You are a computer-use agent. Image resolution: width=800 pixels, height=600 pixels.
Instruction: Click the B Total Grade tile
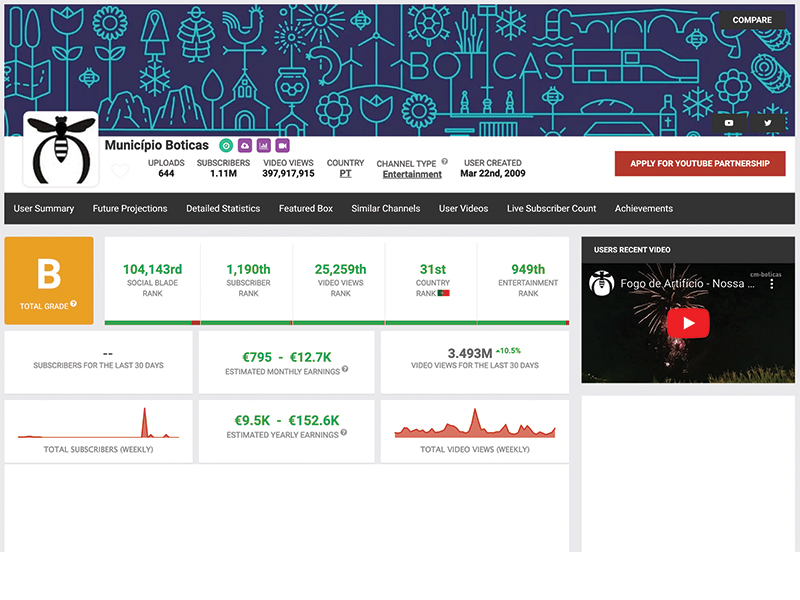(x=49, y=281)
